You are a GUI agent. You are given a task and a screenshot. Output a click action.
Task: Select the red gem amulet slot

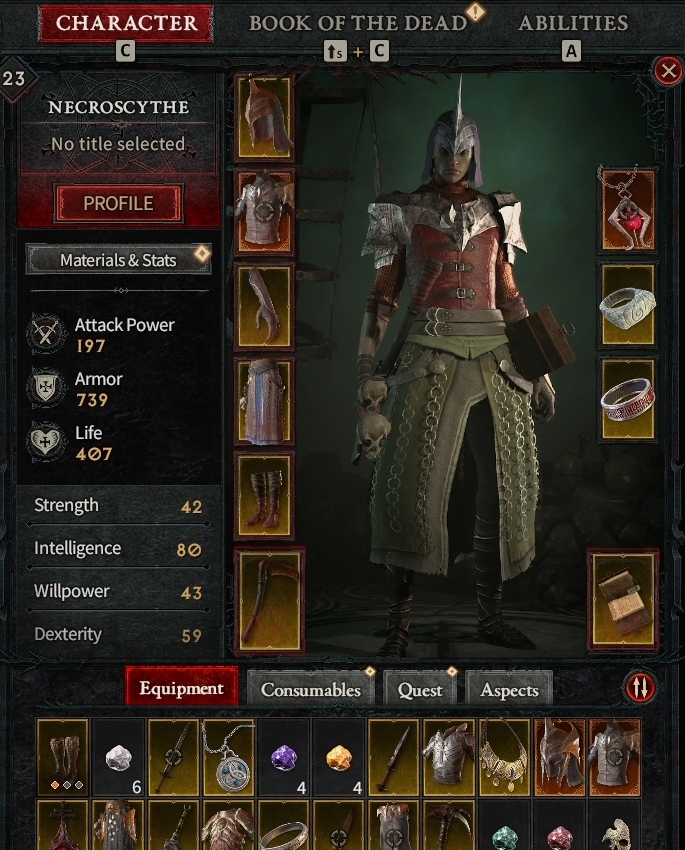628,210
